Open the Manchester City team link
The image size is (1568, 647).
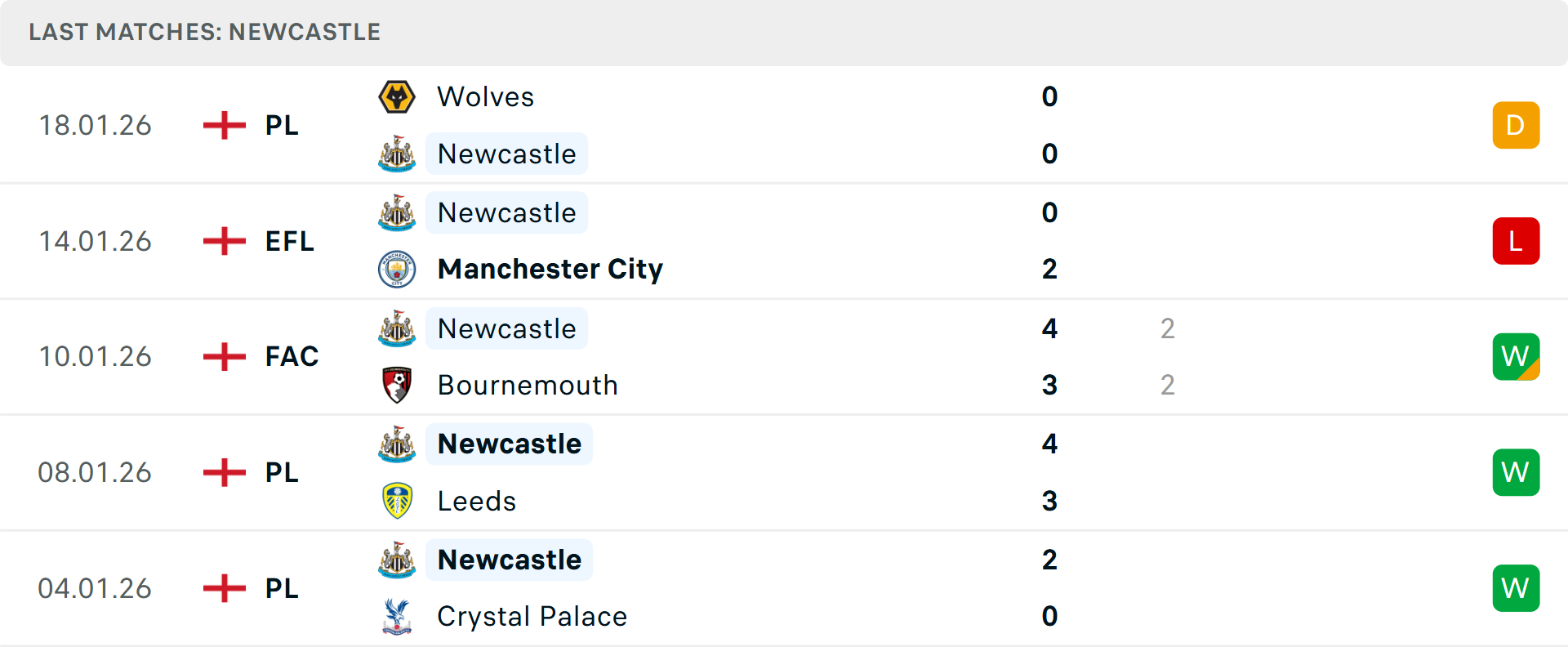click(x=550, y=269)
